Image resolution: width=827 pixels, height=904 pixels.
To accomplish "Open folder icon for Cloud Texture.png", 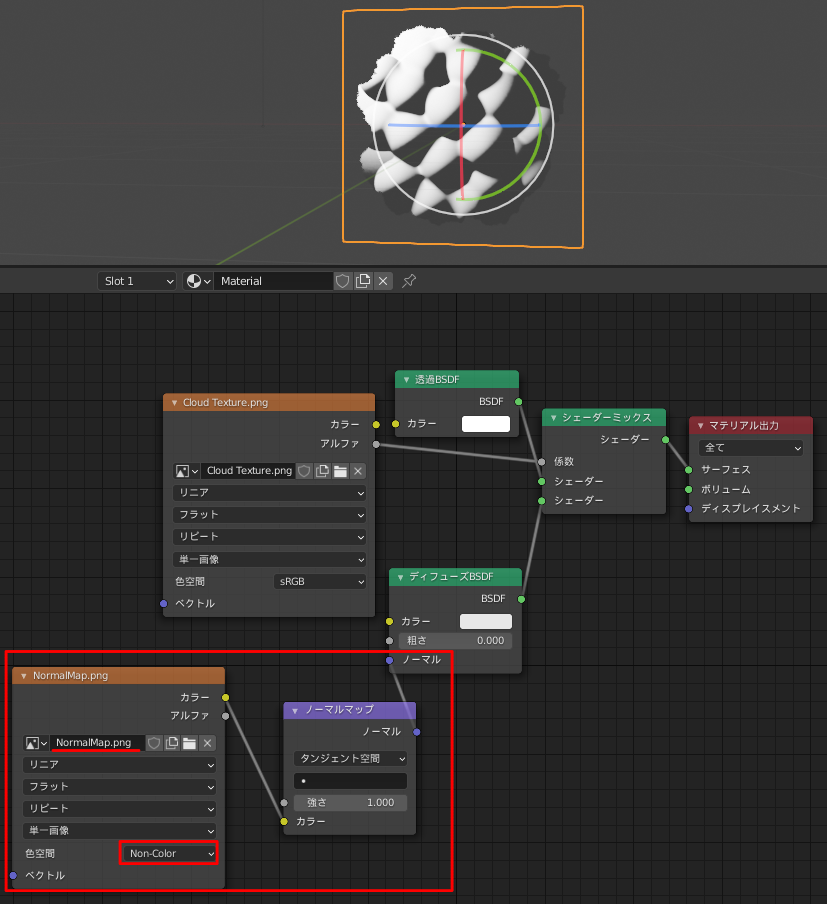I will 340,471.
